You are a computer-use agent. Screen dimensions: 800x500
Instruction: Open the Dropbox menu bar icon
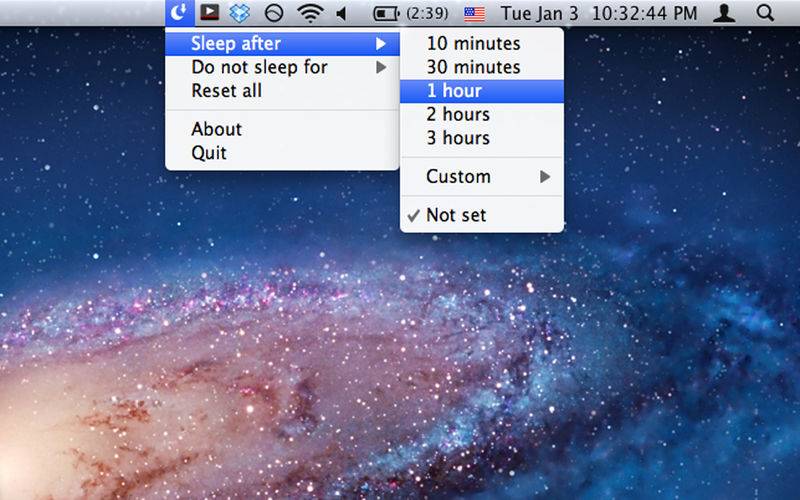(x=239, y=13)
